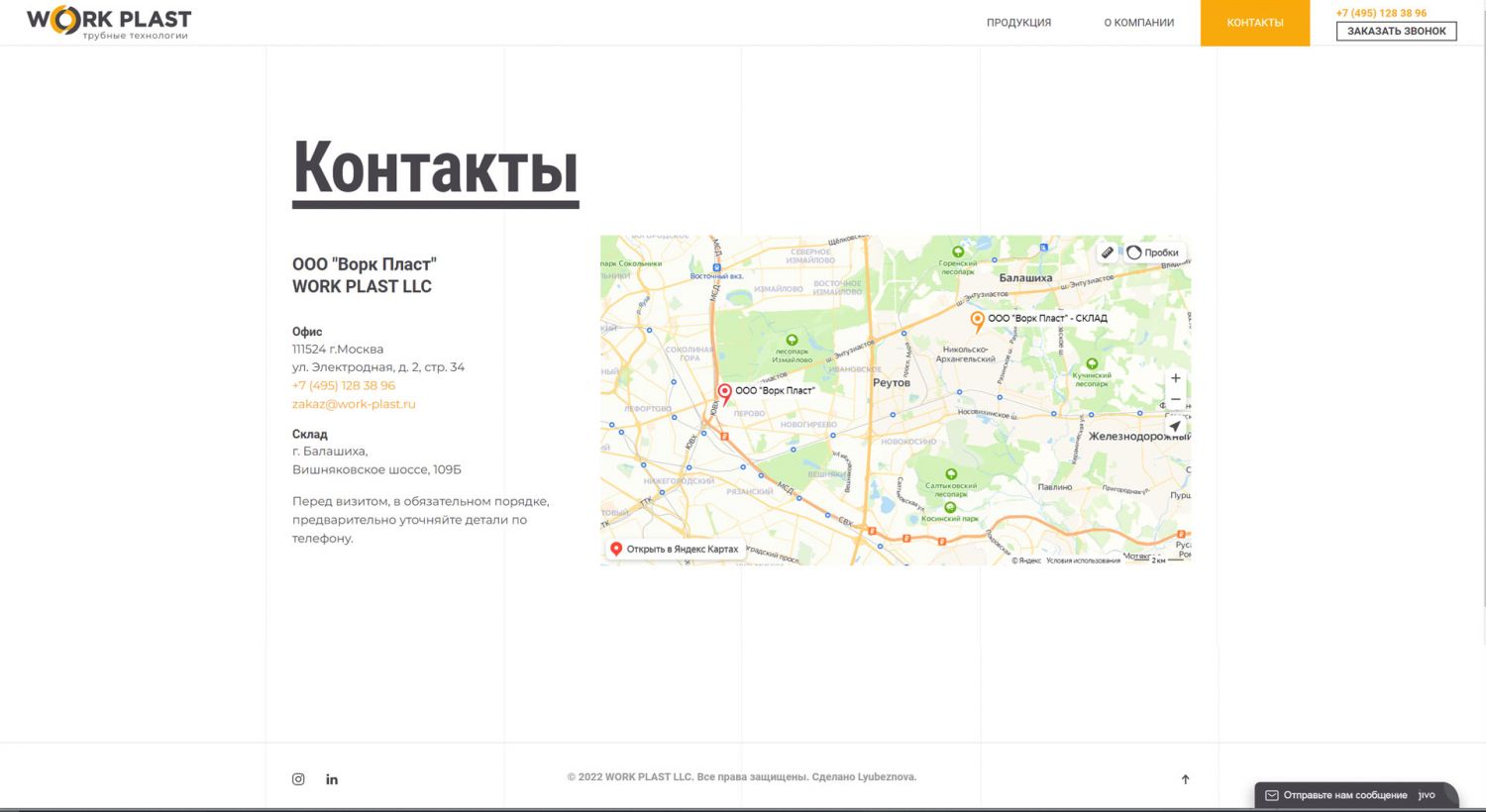
Task: Click the zakaz@work-plast.ru email link
Action: click(354, 404)
